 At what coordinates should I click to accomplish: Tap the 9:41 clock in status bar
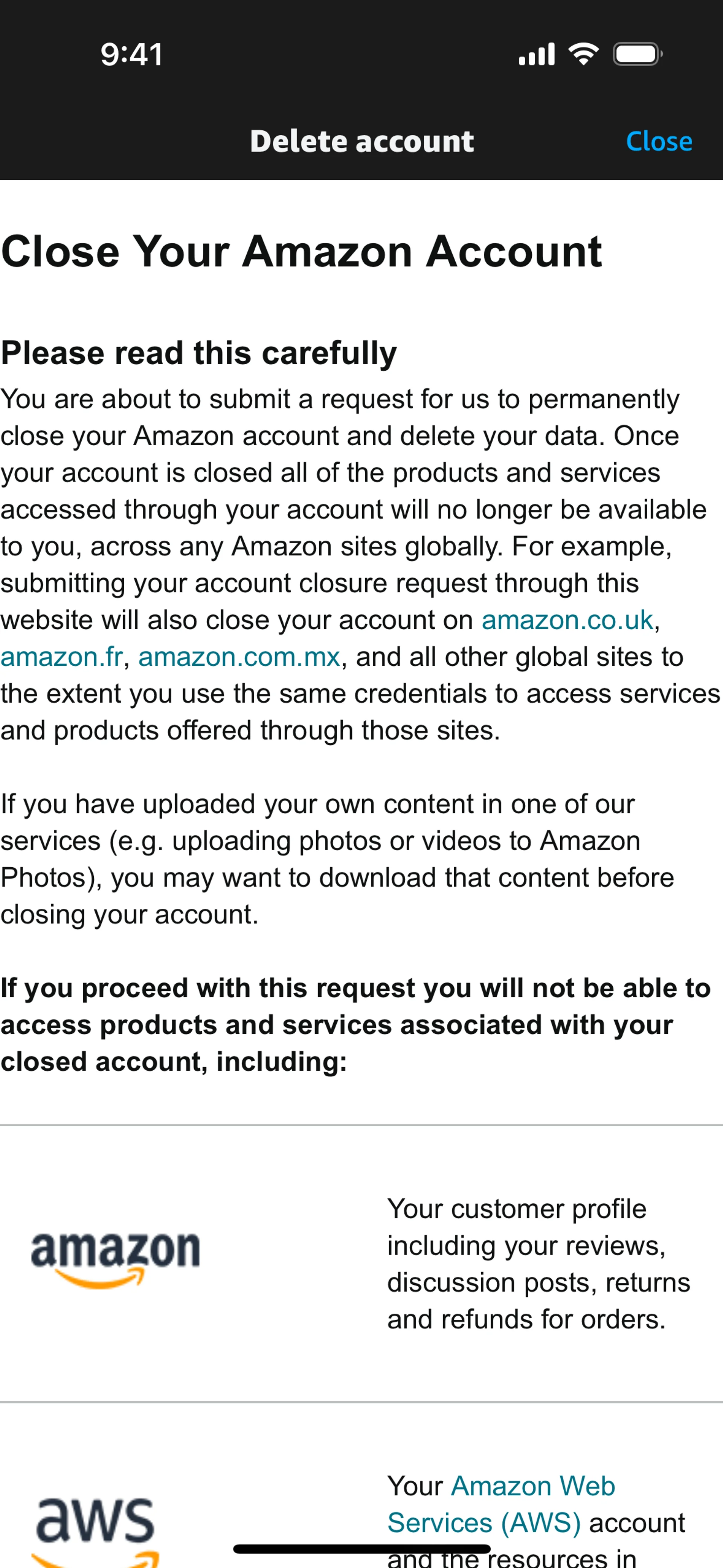tap(131, 54)
